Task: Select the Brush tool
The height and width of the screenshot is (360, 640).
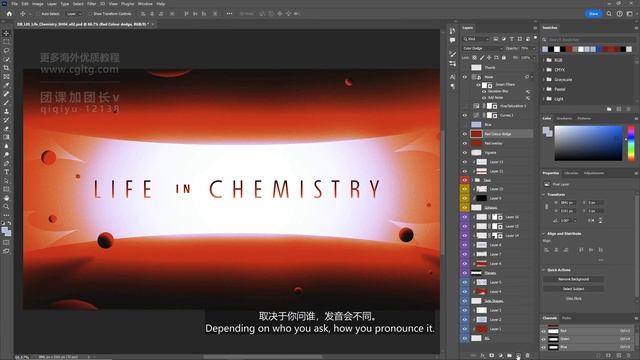Action: pos(6,103)
